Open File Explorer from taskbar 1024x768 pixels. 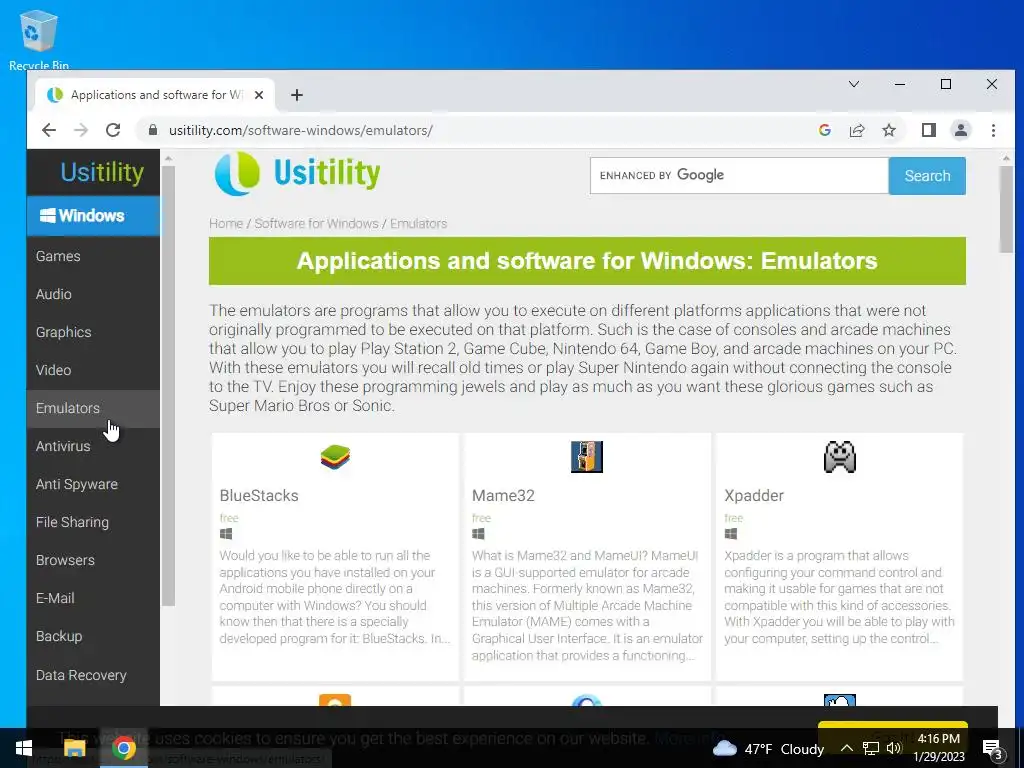[x=74, y=748]
